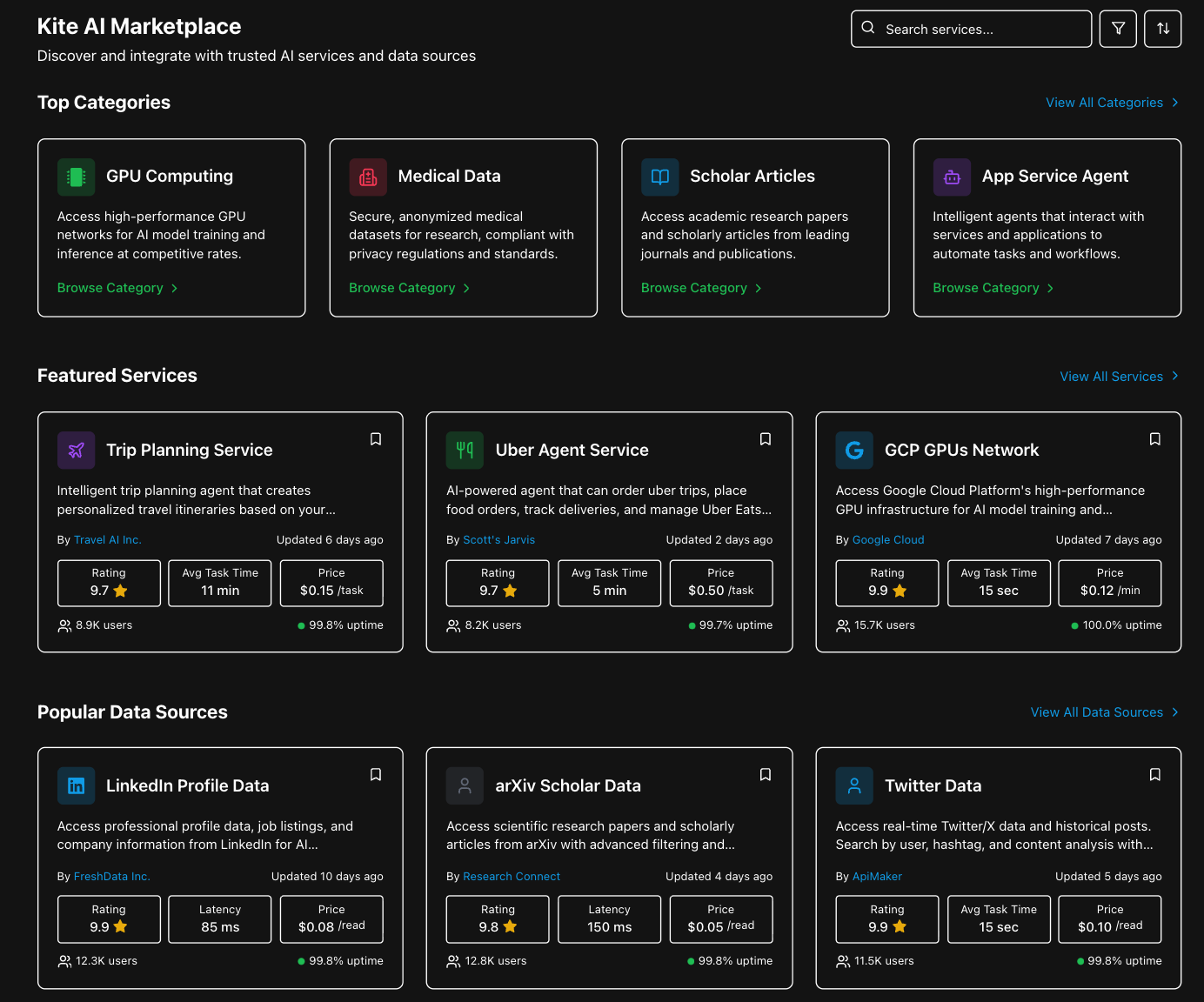1204x1002 pixels.
Task: Click the 85 ms latency box
Action: coord(220,919)
